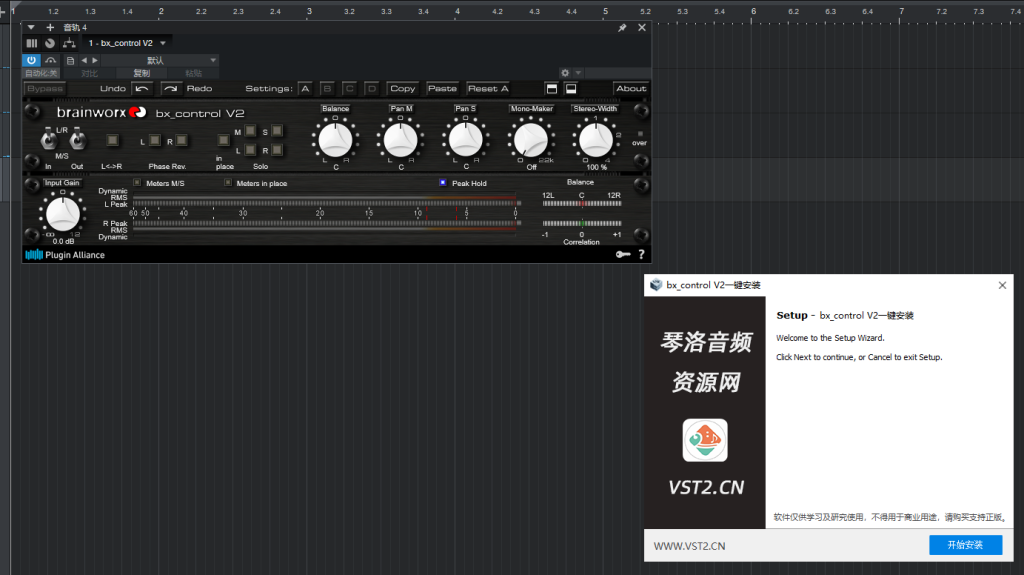Pin the plugin window
Image resolution: width=1024 pixels, height=575 pixels.
point(622,27)
